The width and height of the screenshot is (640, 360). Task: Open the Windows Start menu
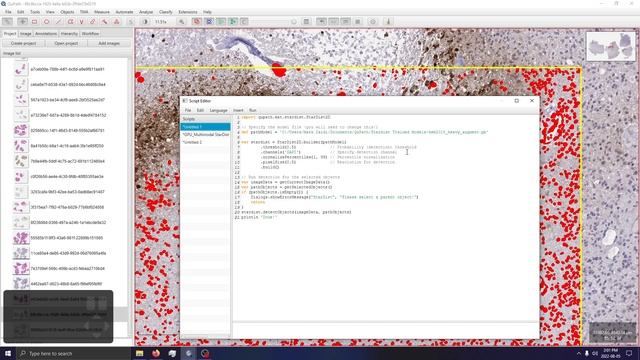point(8,353)
